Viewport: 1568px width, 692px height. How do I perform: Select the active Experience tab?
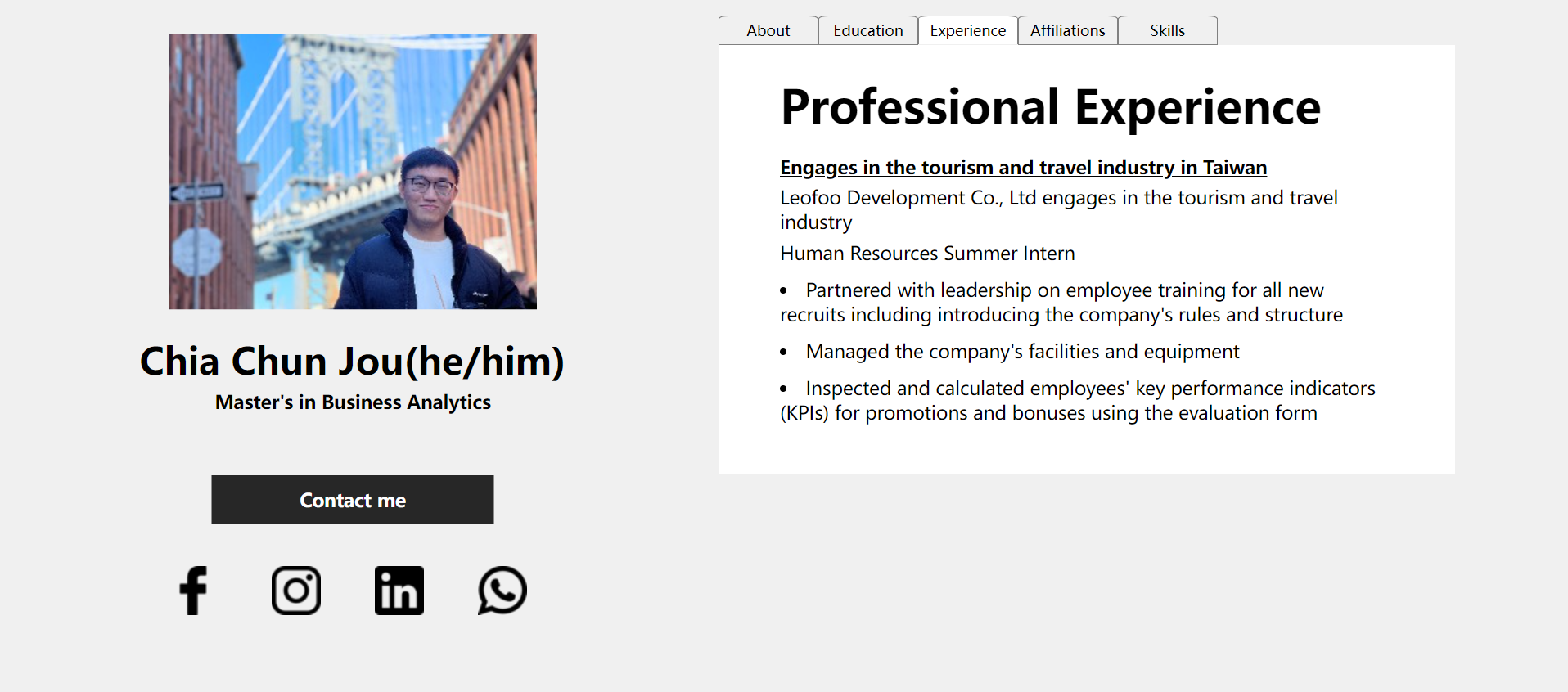(967, 30)
